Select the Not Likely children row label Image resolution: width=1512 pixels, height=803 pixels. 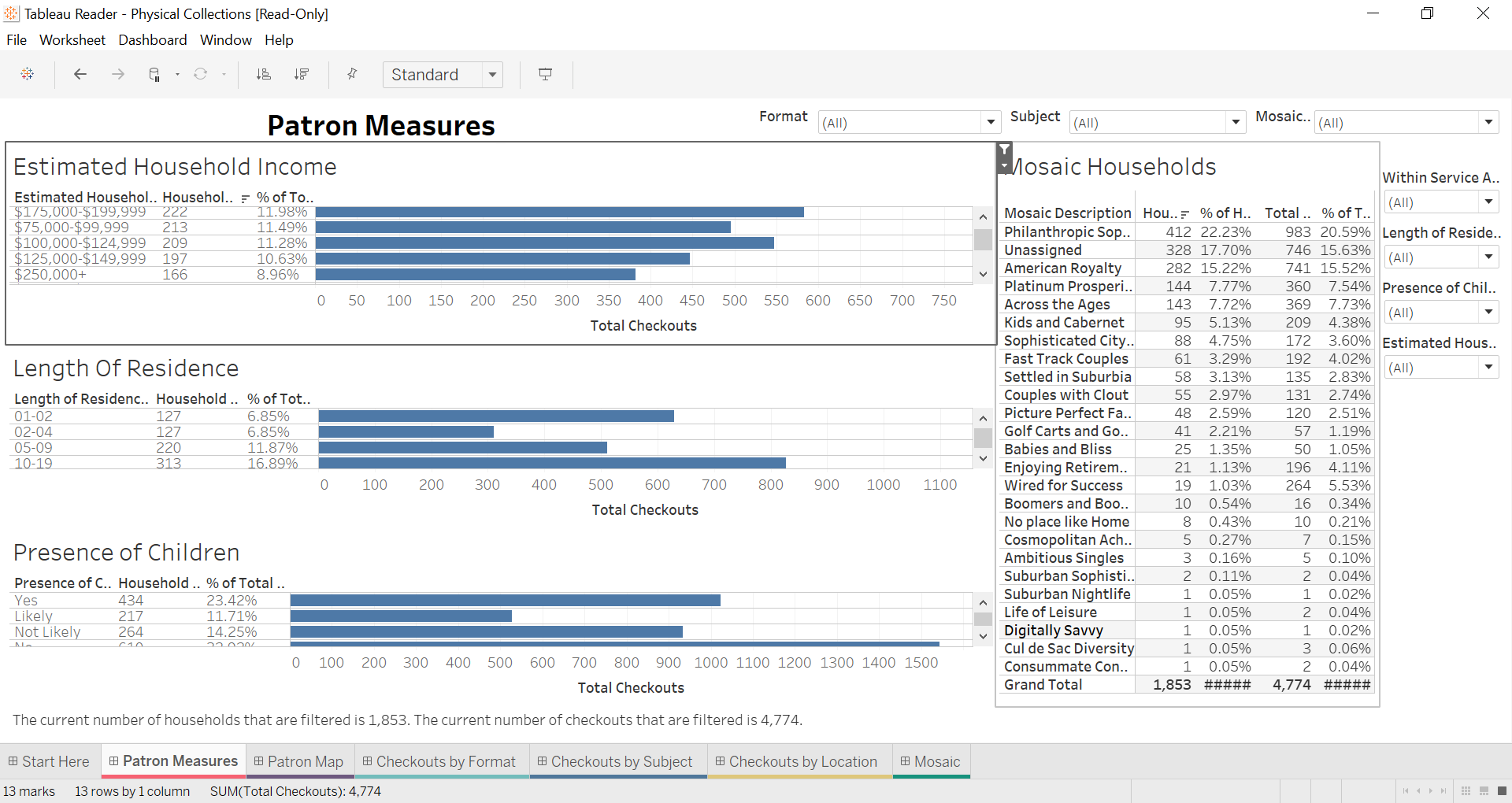click(x=47, y=631)
